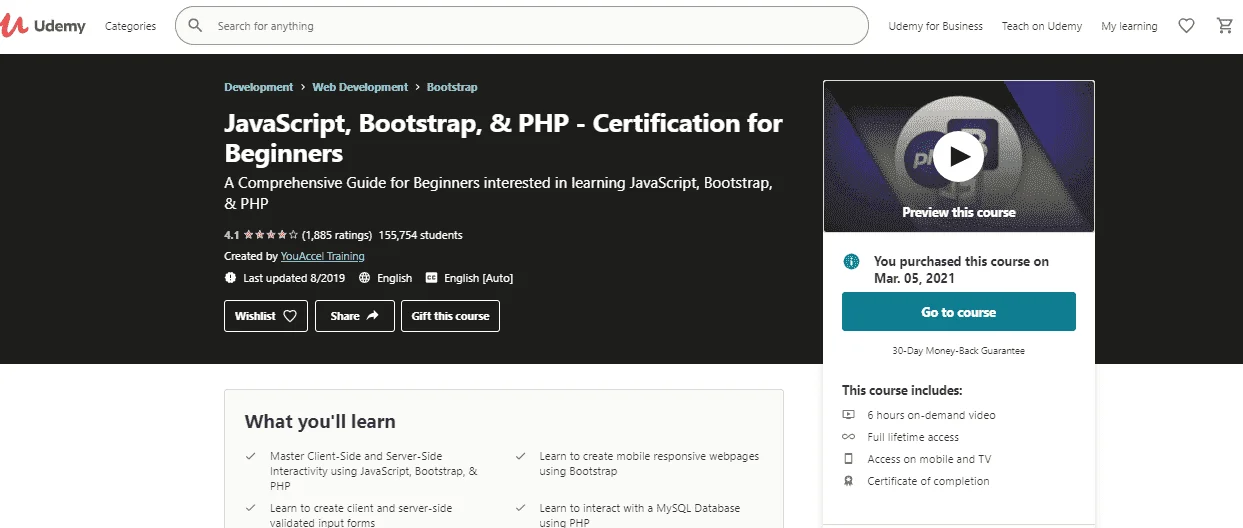The height and width of the screenshot is (528, 1243).
Task: Click the mobile access icon
Action: [x=848, y=459]
